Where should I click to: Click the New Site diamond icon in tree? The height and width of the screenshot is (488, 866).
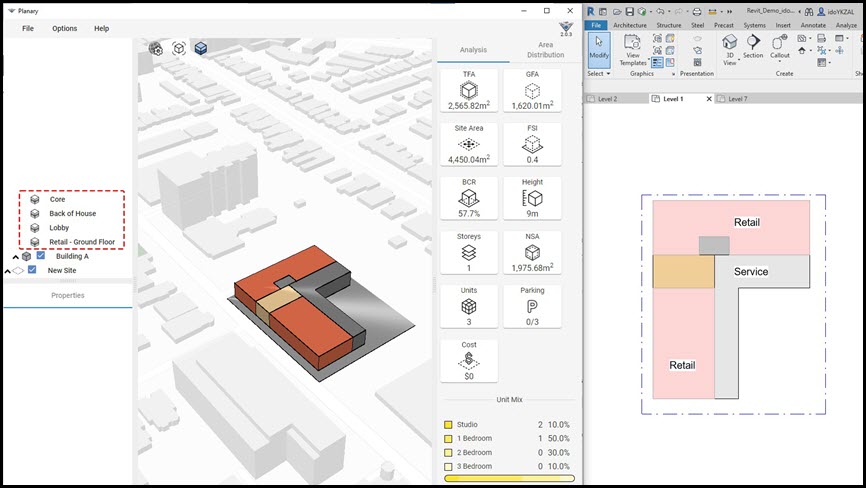click(18, 270)
